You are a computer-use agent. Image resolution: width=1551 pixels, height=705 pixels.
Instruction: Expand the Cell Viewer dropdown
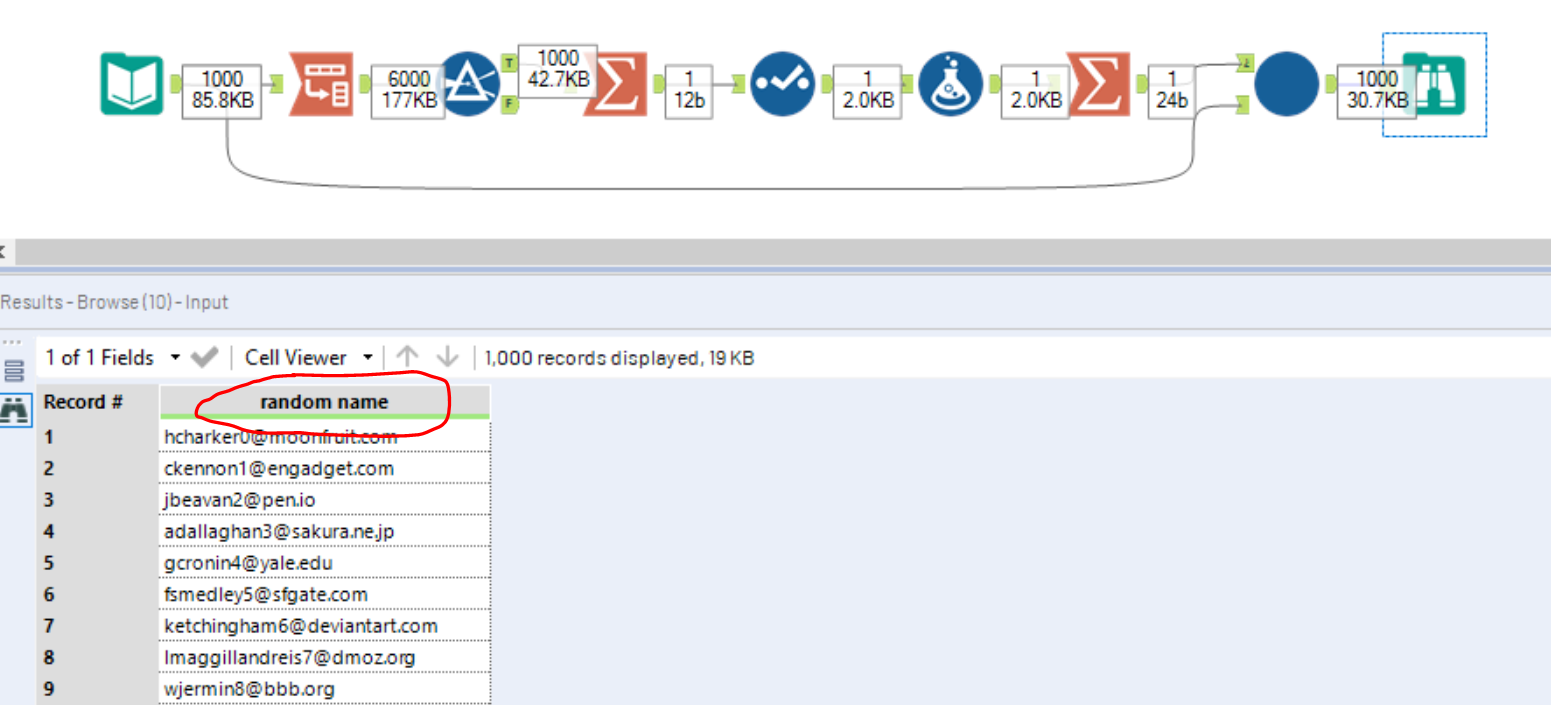(368, 357)
